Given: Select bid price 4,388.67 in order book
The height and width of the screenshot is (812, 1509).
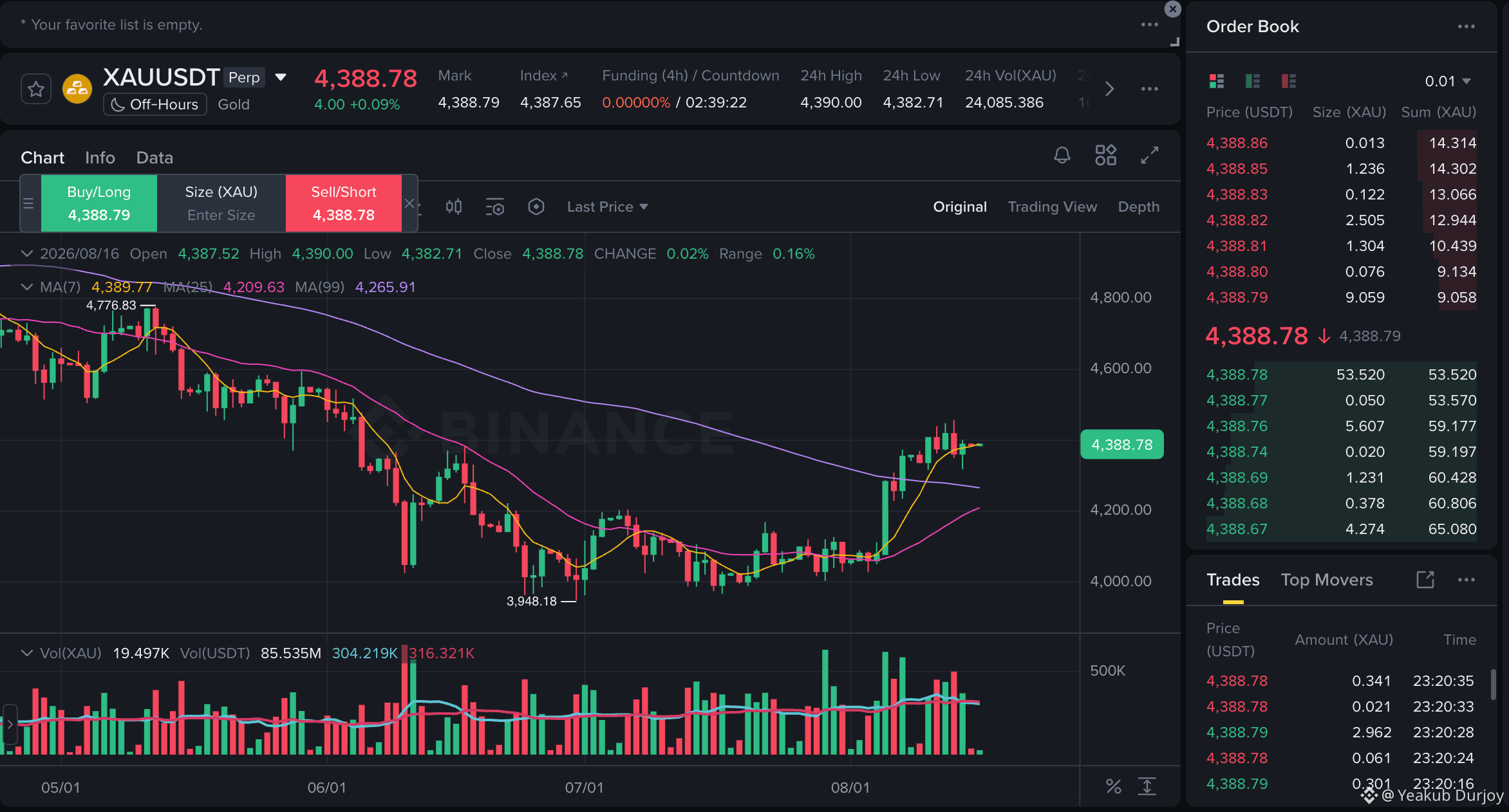Looking at the screenshot, I should pyautogui.click(x=1237, y=529).
